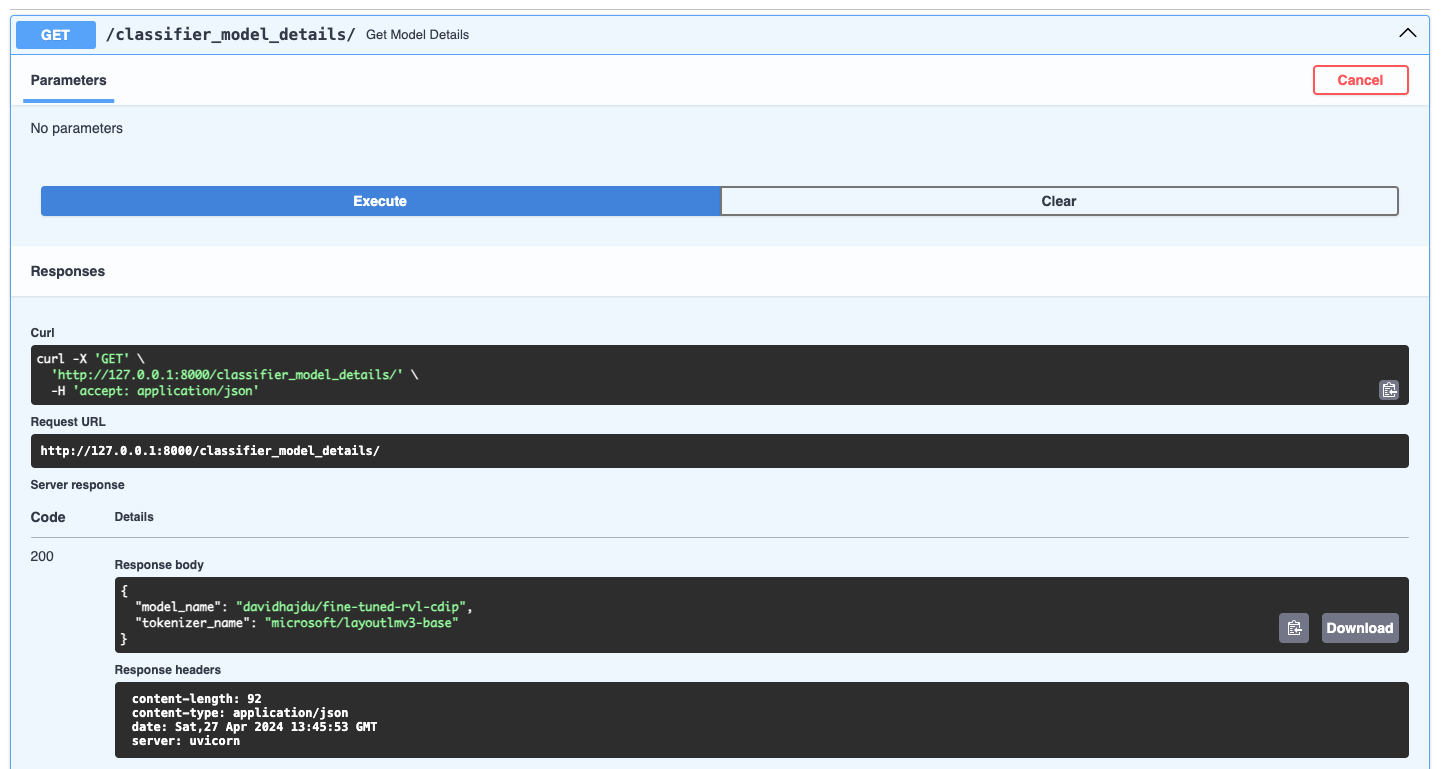Select the Parameters tab
This screenshot has width=1453, height=769.
69,80
